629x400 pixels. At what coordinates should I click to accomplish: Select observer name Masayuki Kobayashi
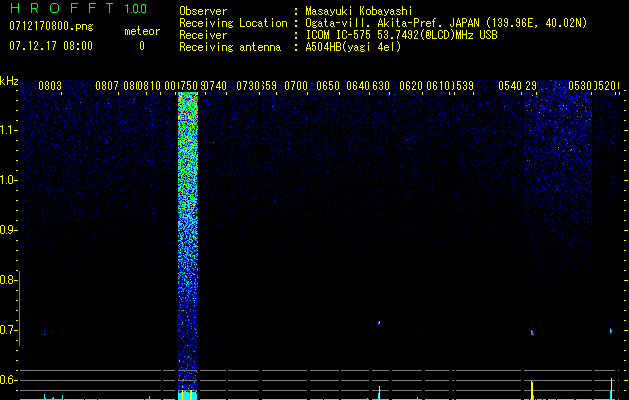pos(359,11)
